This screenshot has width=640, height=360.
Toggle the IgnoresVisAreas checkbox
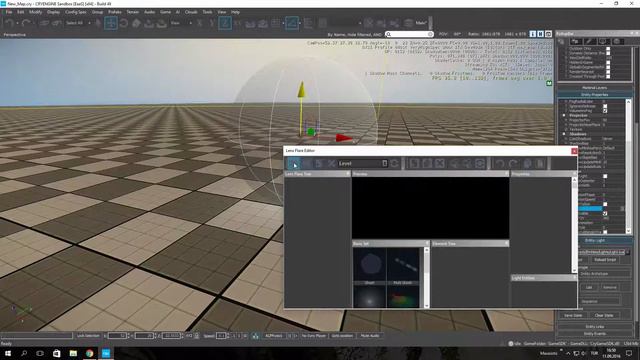tap(605, 106)
